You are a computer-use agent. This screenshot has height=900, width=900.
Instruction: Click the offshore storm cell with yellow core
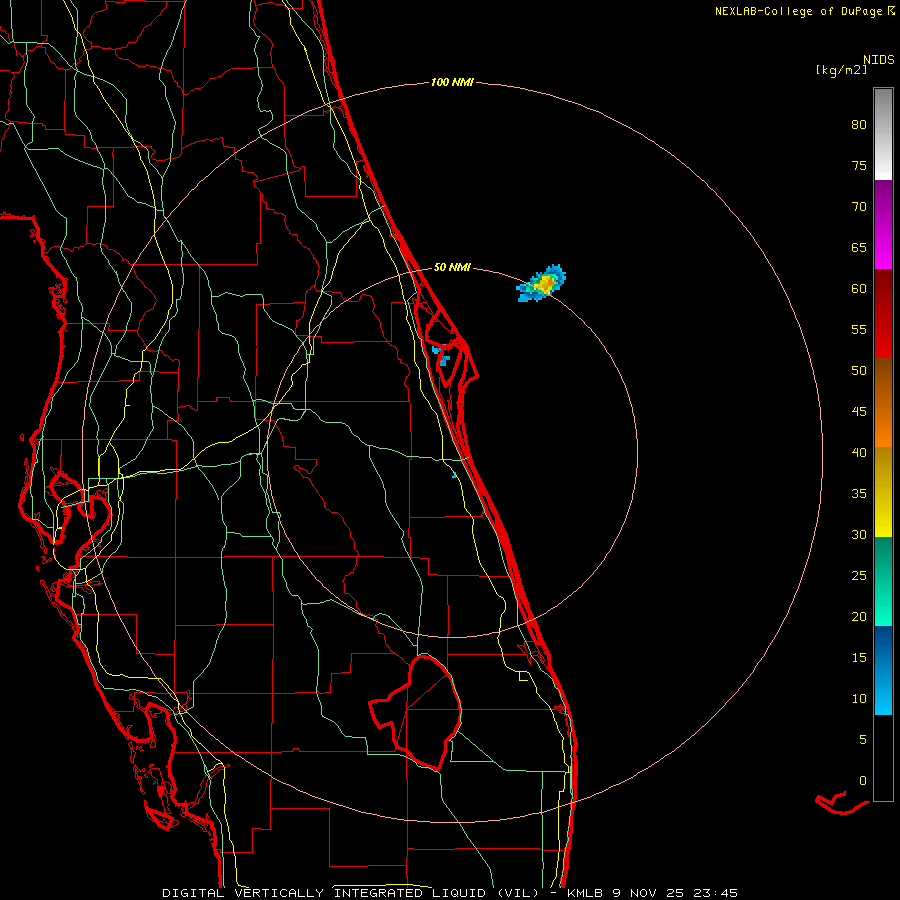[542, 284]
